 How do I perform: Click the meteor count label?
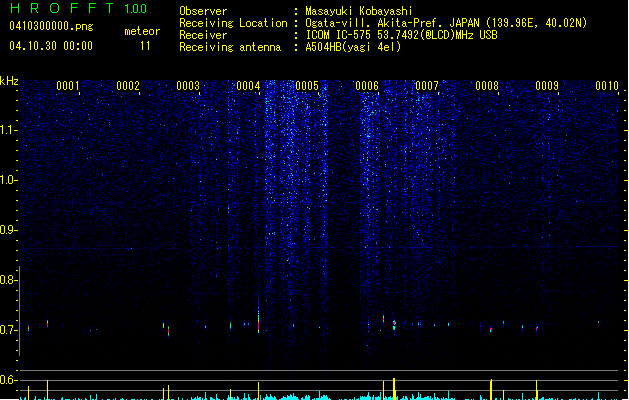coord(142,31)
